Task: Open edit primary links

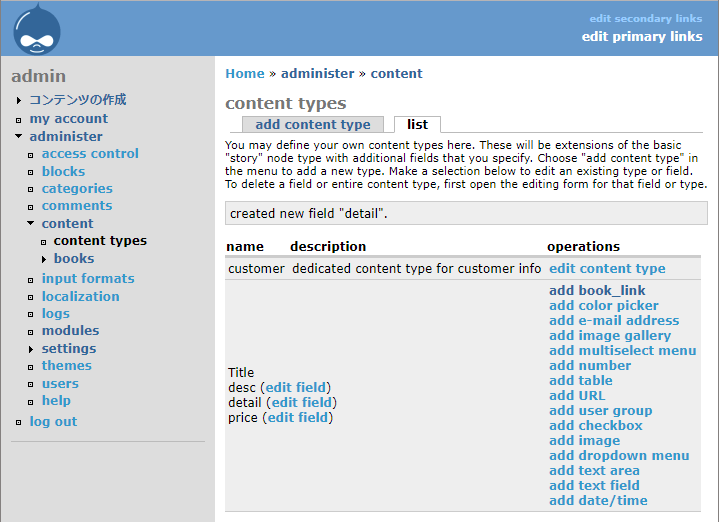Action: point(642,37)
